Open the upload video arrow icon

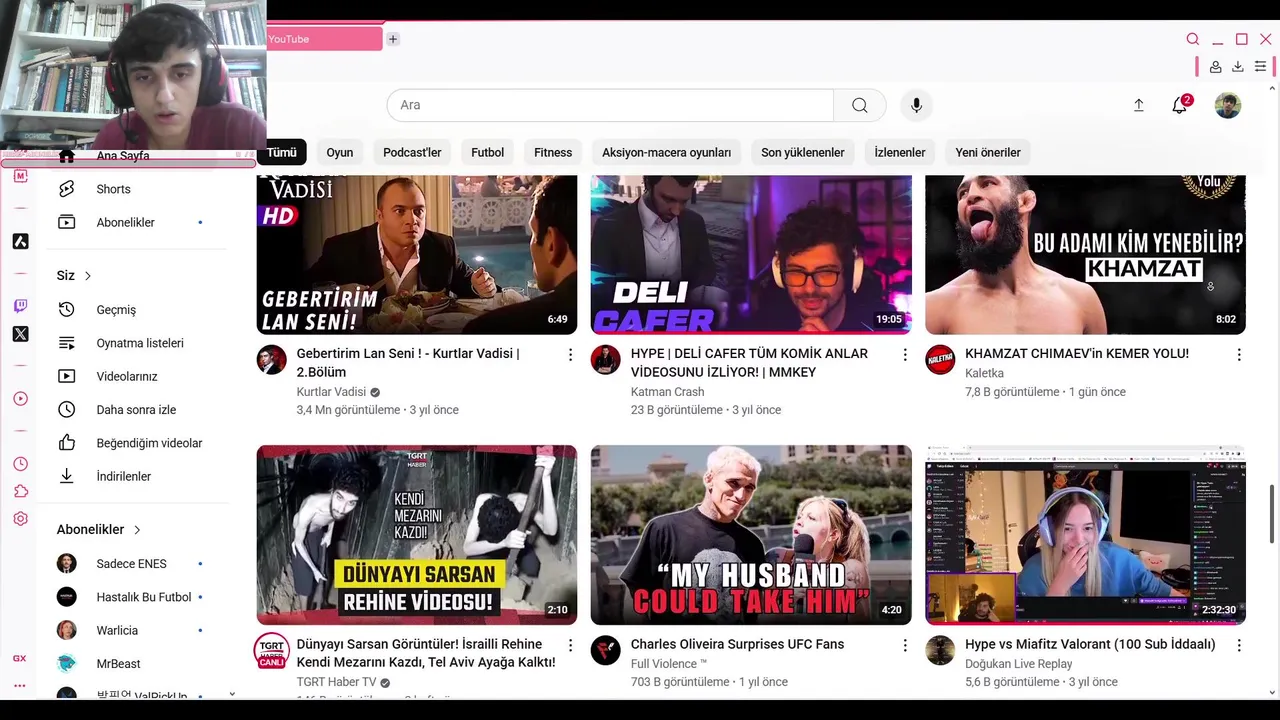pyautogui.click(x=1138, y=105)
